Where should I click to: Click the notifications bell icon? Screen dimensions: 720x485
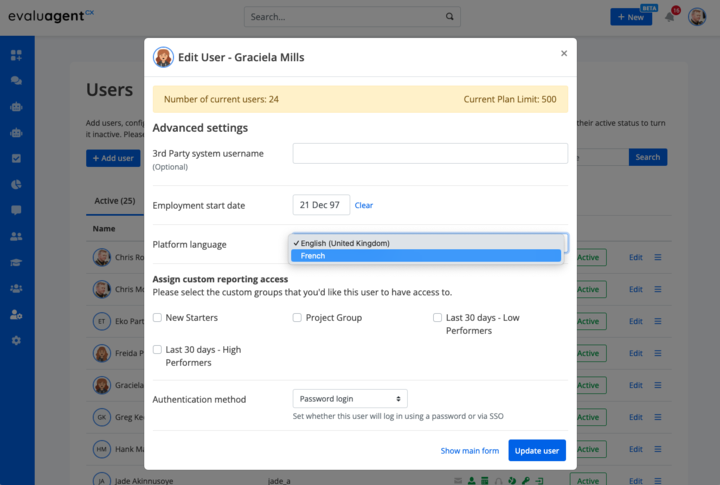click(670, 17)
